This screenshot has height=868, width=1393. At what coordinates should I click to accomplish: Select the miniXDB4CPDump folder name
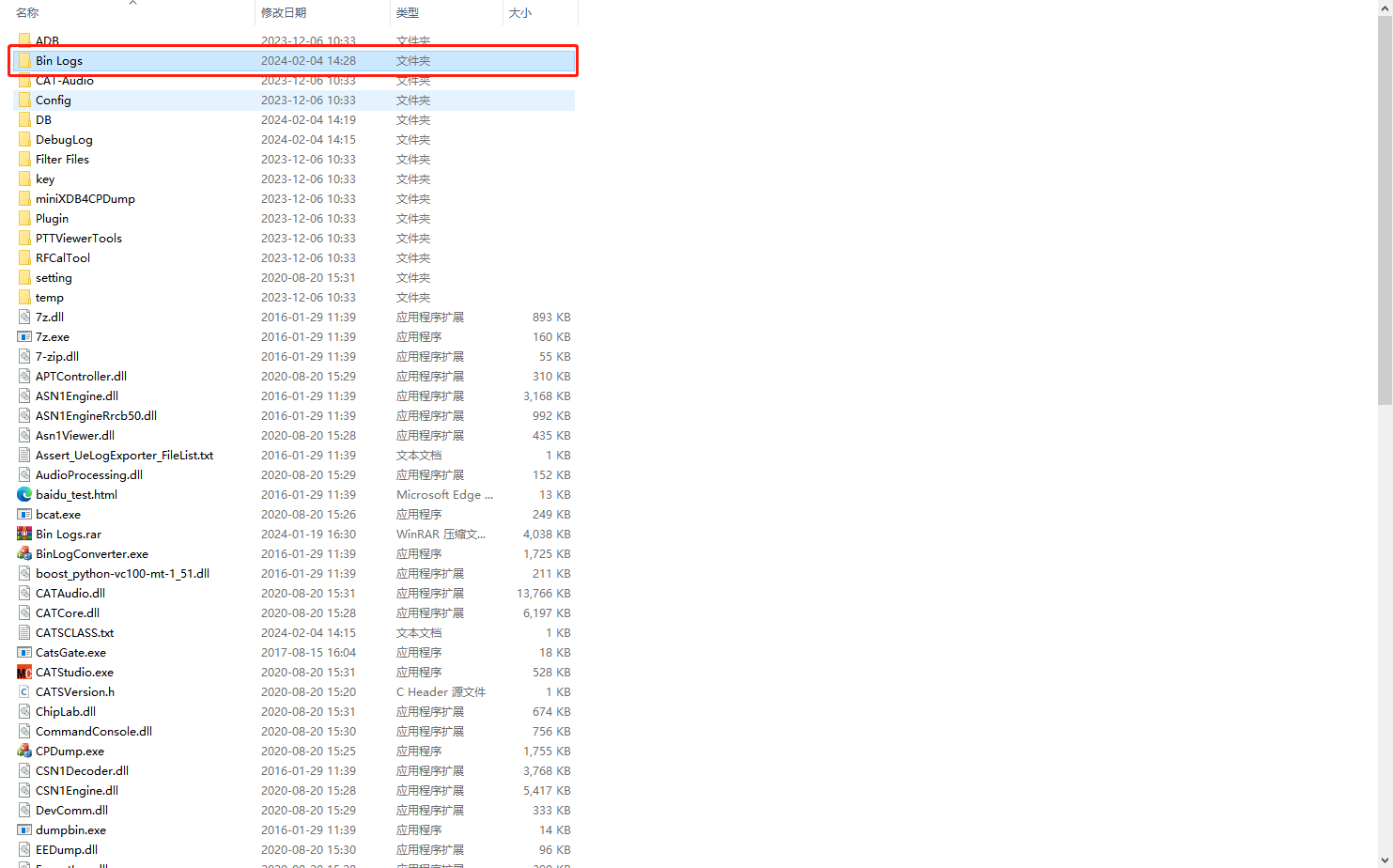tap(85, 198)
